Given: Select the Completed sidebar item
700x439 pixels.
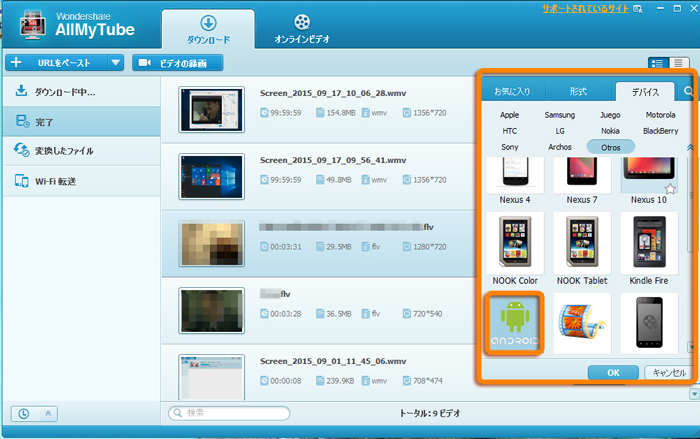Looking at the screenshot, I should point(82,121).
